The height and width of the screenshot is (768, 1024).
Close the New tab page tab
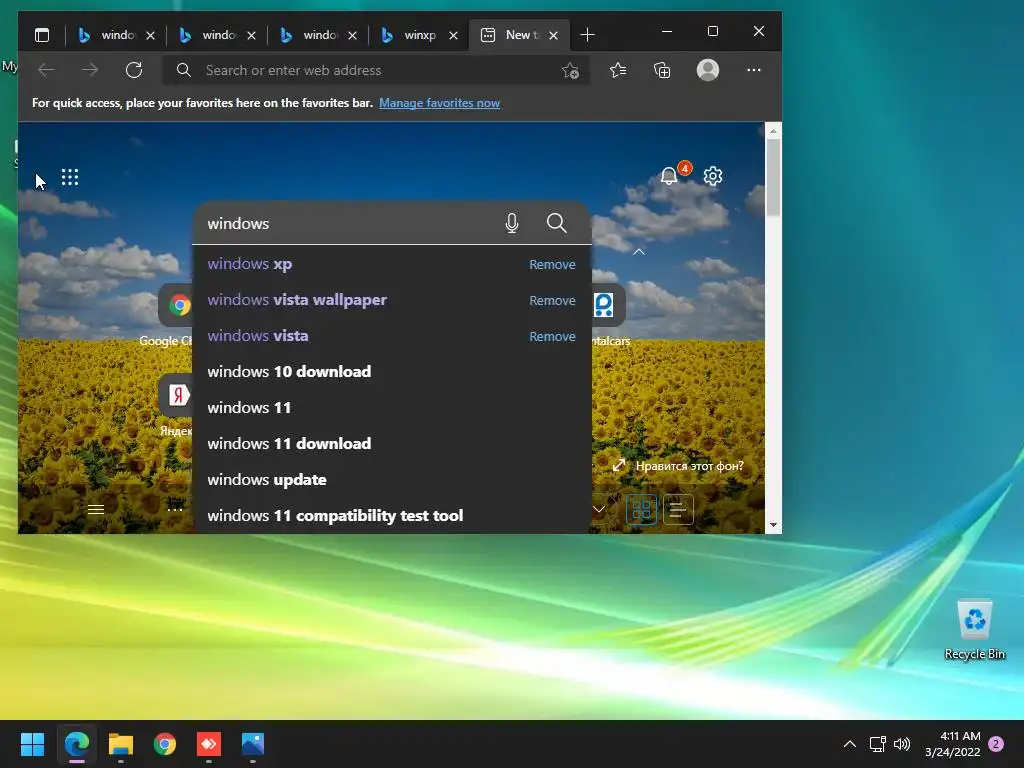553,35
